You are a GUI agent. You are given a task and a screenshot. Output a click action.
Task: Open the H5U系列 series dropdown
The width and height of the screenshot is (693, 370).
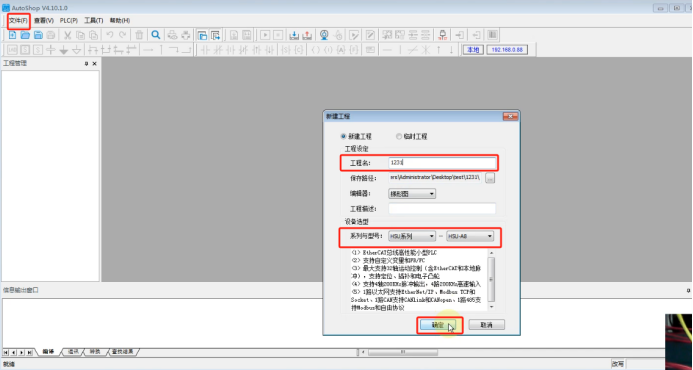pos(412,236)
